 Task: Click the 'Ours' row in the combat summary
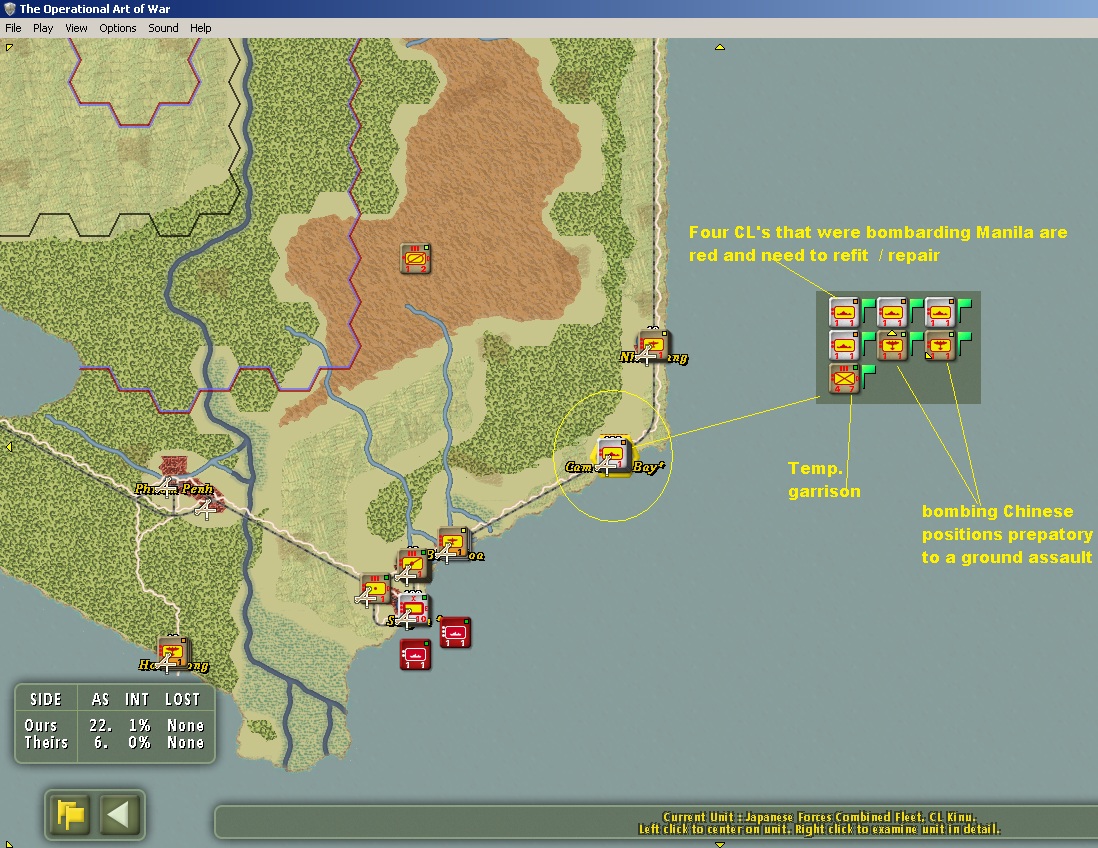pyautogui.click(x=114, y=725)
